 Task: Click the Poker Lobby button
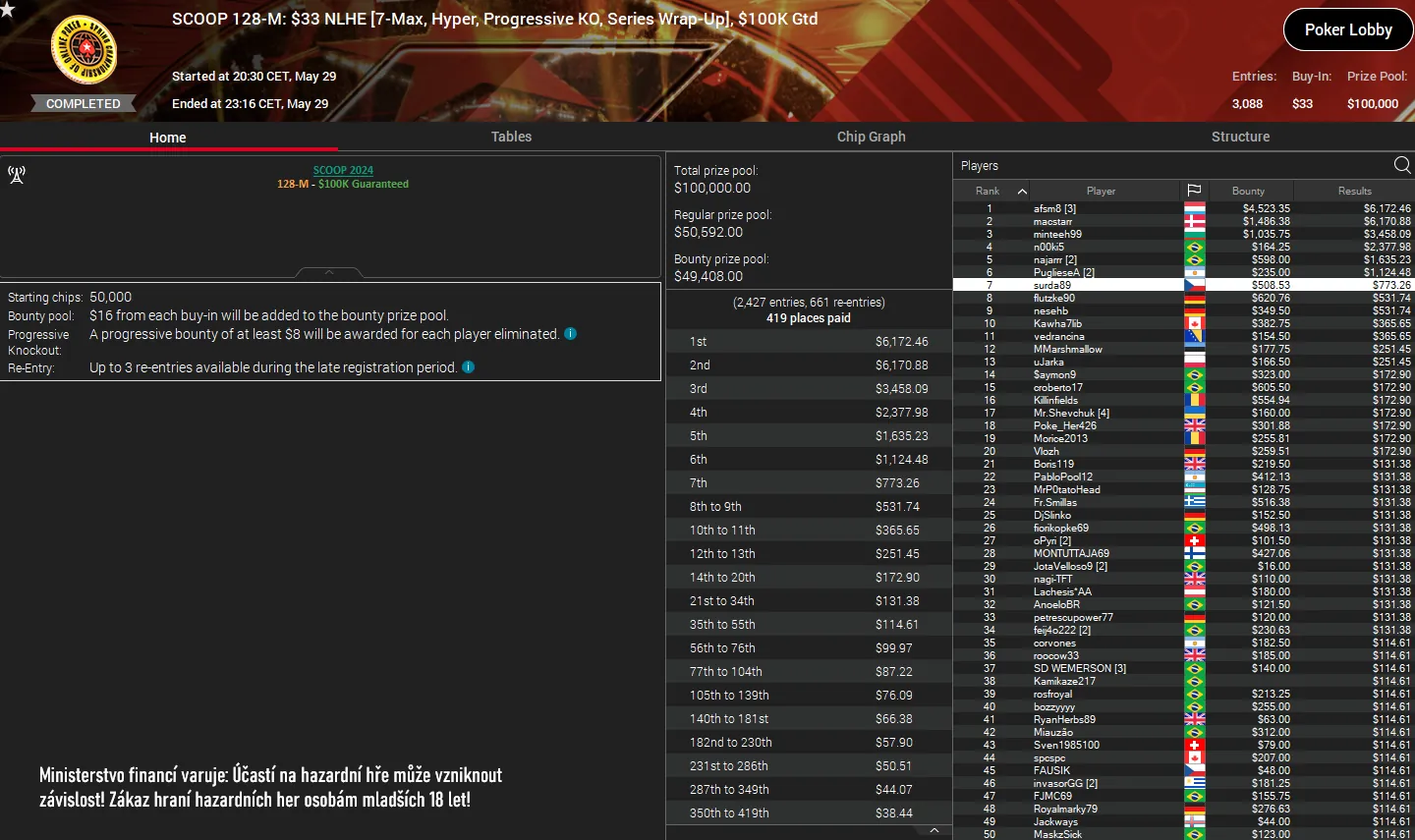(1347, 29)
